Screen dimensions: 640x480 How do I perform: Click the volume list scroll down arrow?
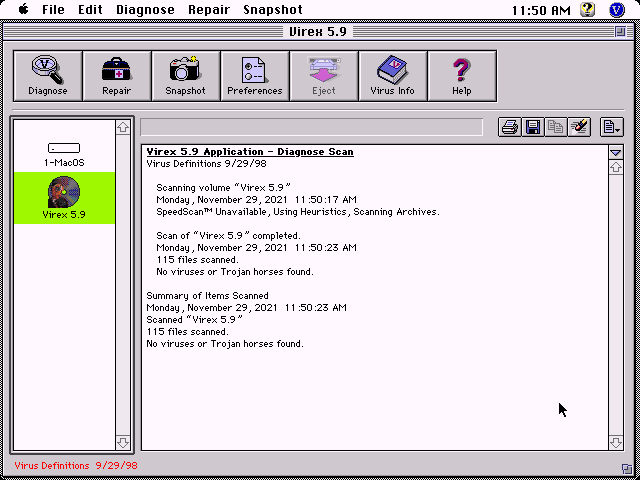point(123,442)
